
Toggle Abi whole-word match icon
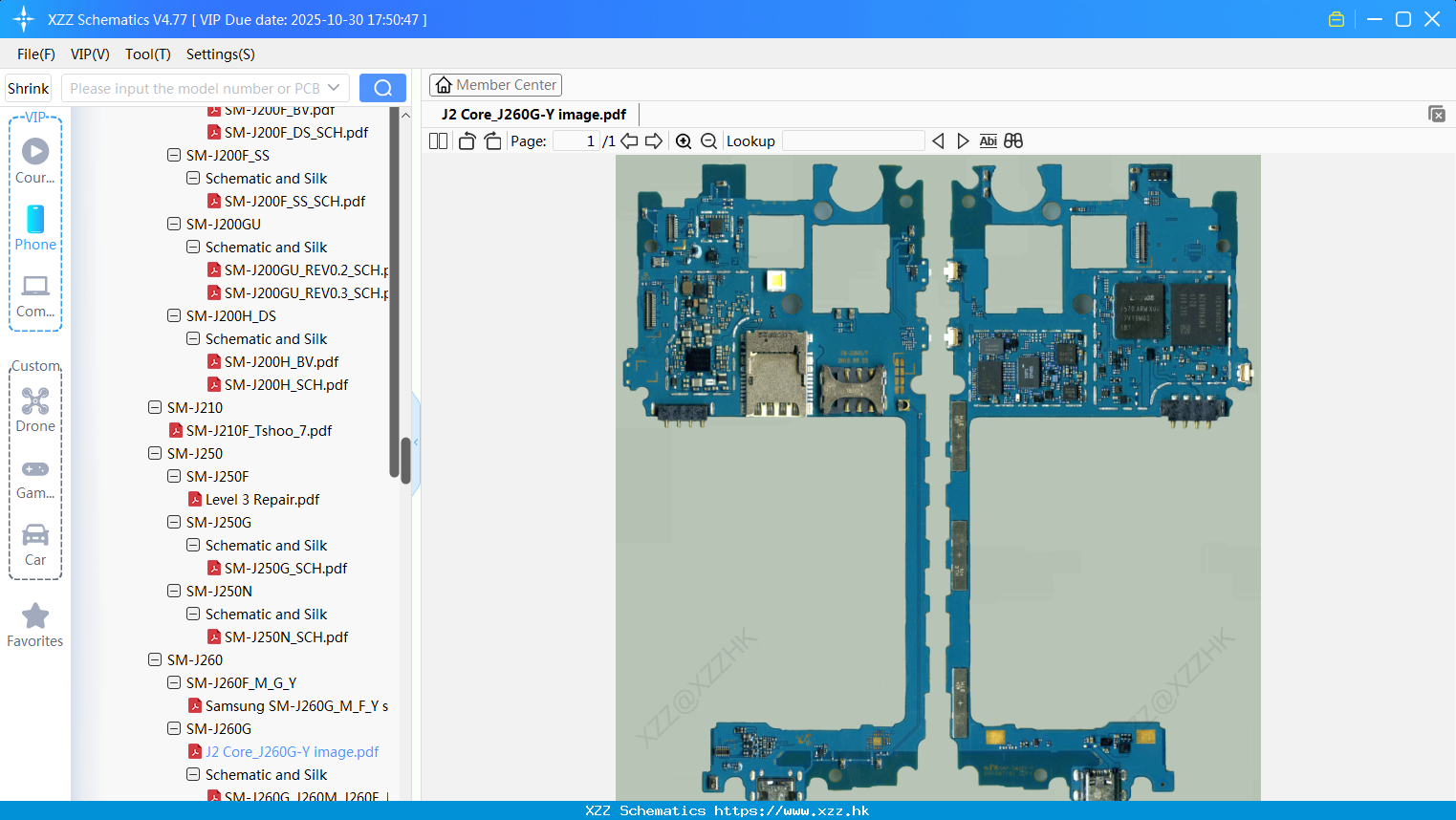pyautogui.click(x=988, y=140)
